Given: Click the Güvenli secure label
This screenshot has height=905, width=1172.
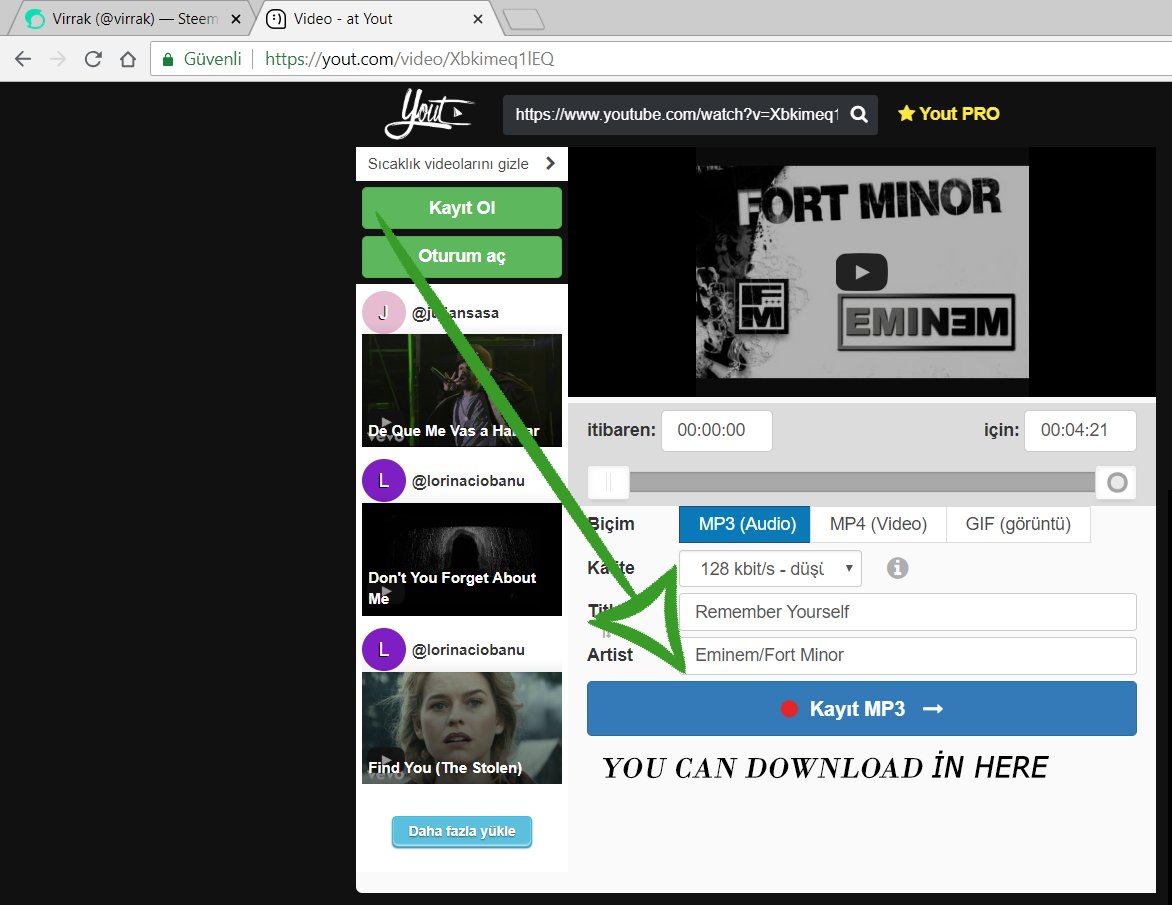Looking at the screenshot, I should pos(212,59).
